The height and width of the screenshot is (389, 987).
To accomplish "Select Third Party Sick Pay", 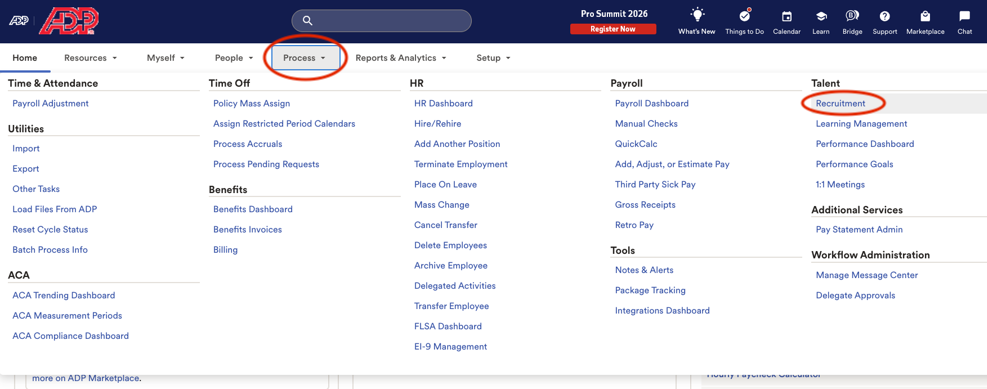I will point(655,184).
